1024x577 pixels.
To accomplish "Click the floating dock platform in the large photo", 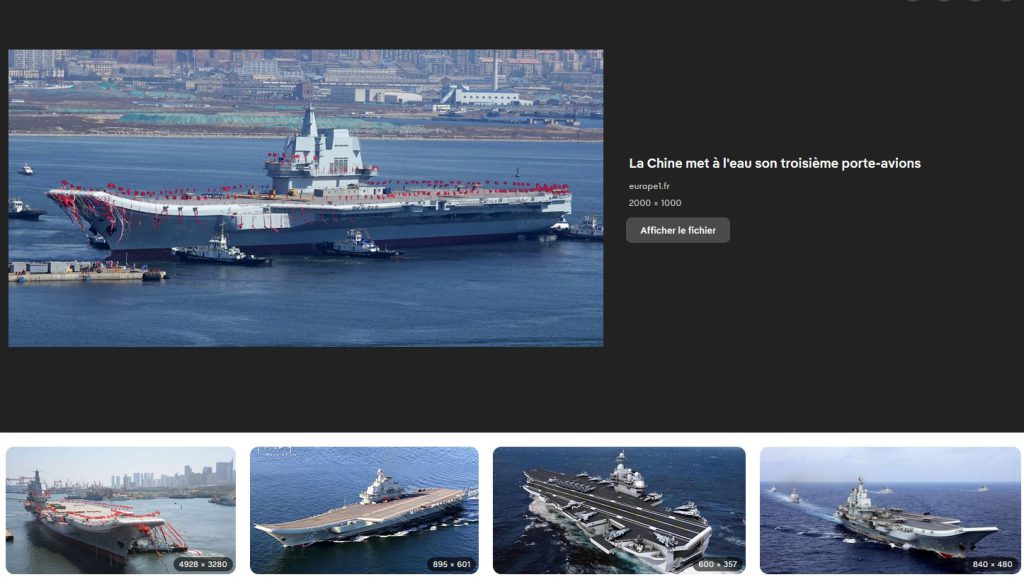I will pos(85,271).
